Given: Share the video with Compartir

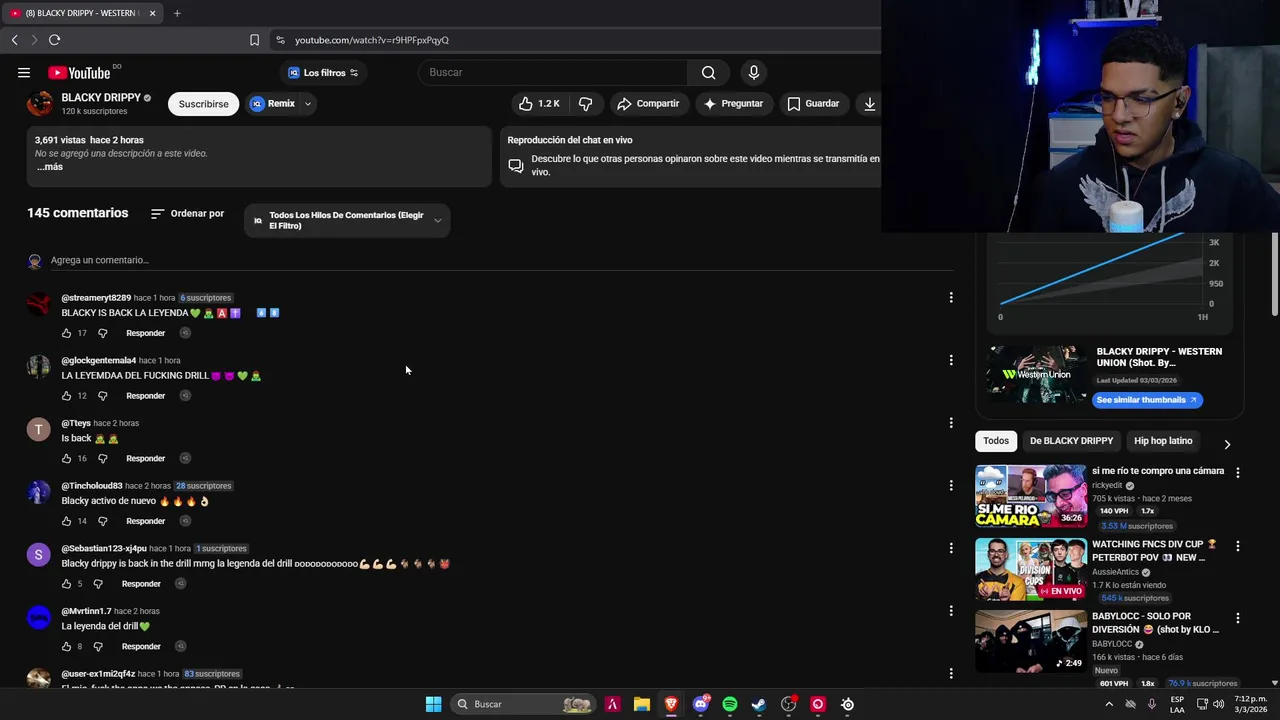Looking at the screenshot, I should coord(647,103).
